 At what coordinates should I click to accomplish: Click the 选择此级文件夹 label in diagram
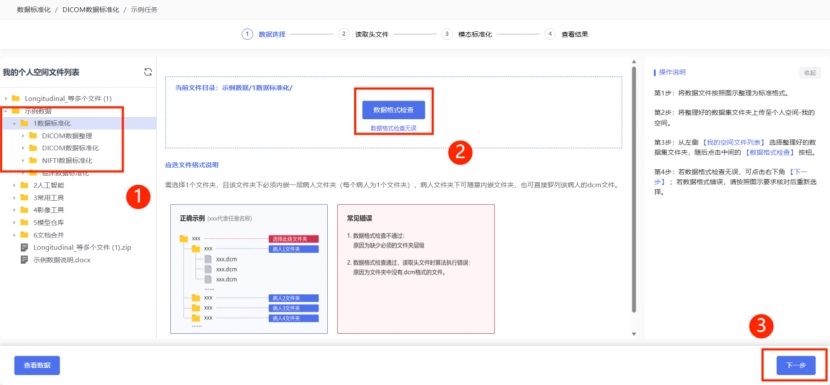(293, 239)
